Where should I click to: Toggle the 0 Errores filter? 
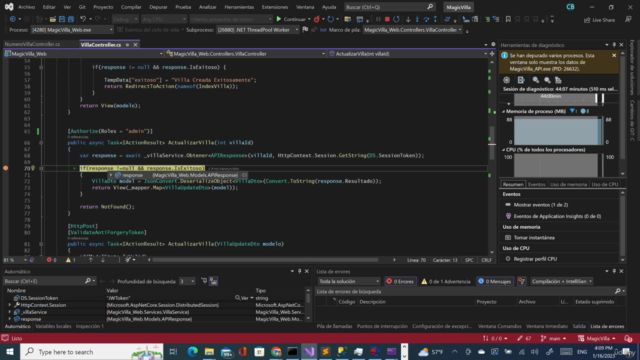pos(400,281)
